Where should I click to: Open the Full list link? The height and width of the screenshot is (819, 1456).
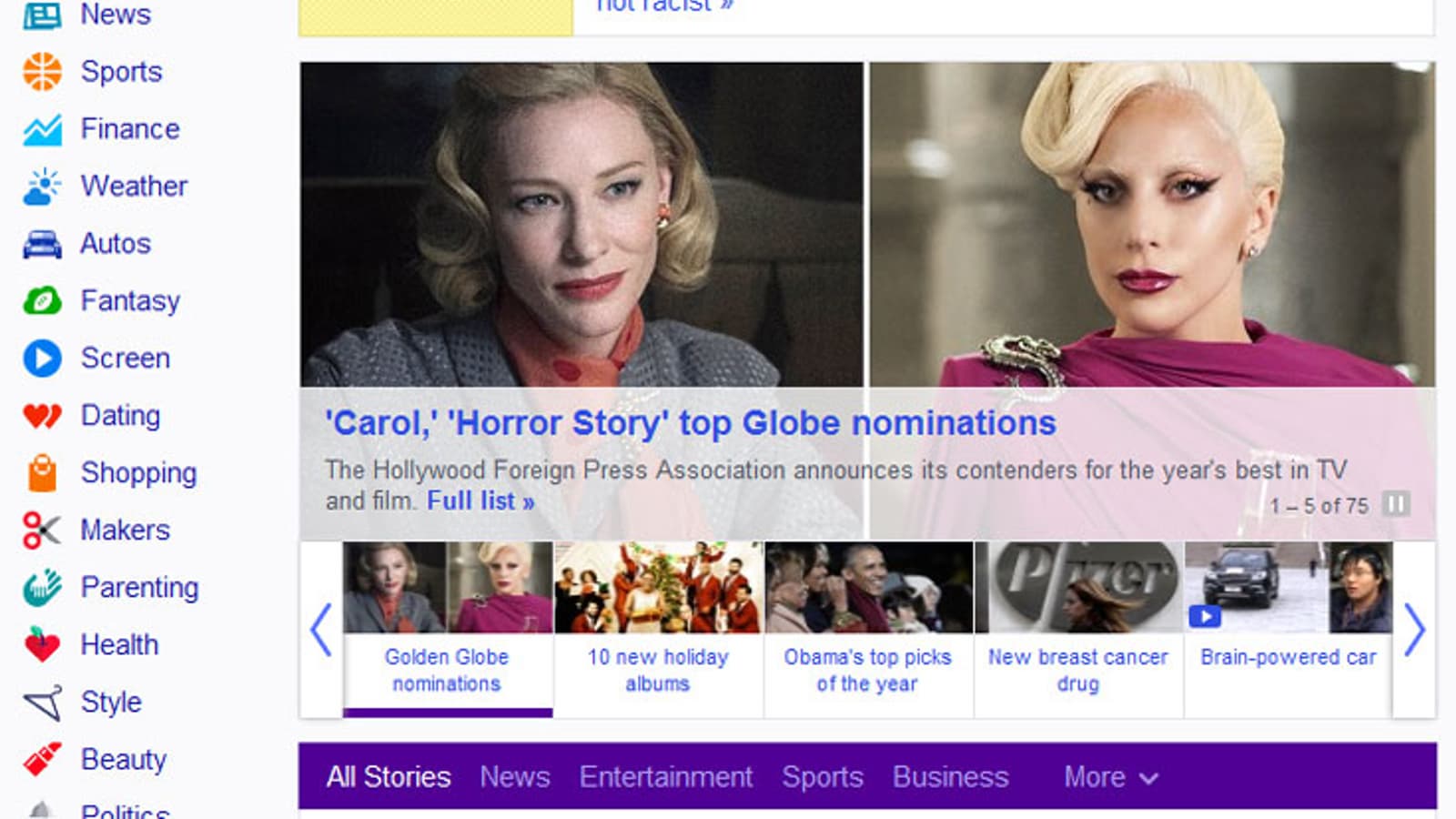pyautogui.click(x=480, y=501)
